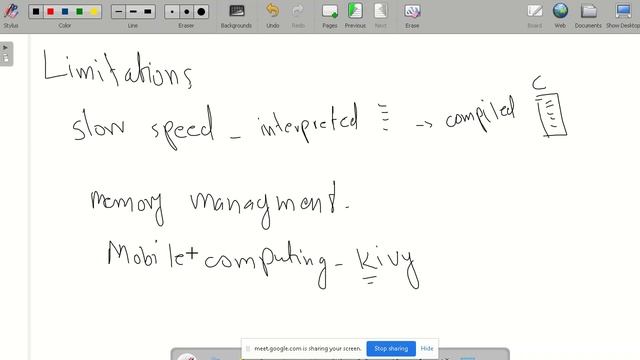Select the medium line width

click(133, 11)
